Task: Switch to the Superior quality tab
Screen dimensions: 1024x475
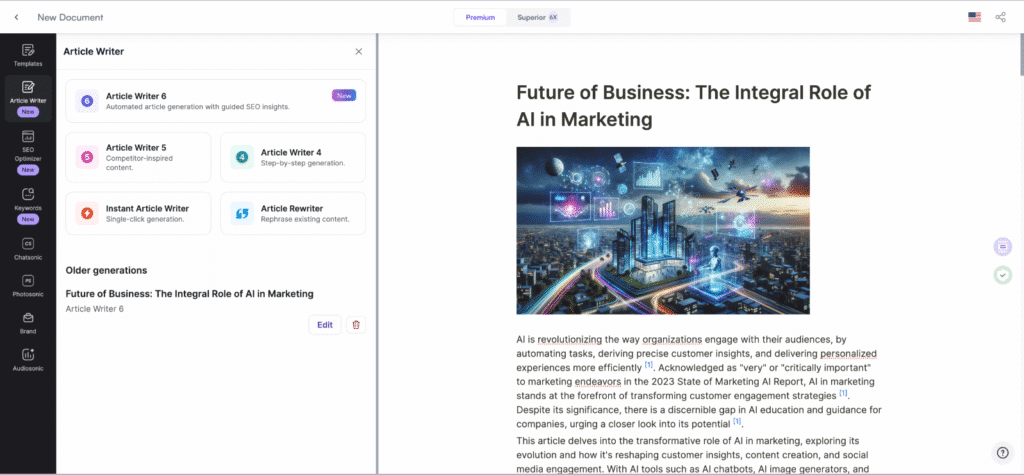Action: (x=537, y=17)
